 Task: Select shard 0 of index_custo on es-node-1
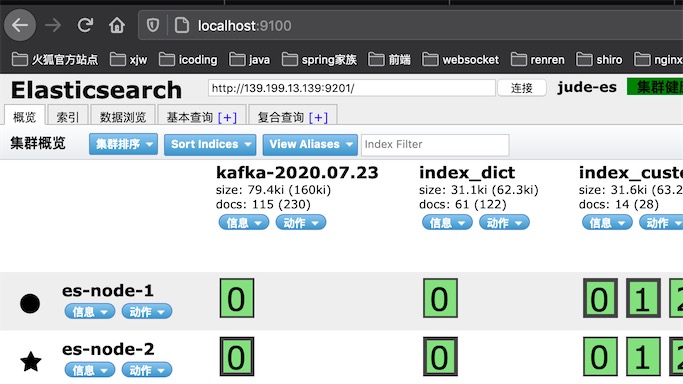[x=600, y=298]
